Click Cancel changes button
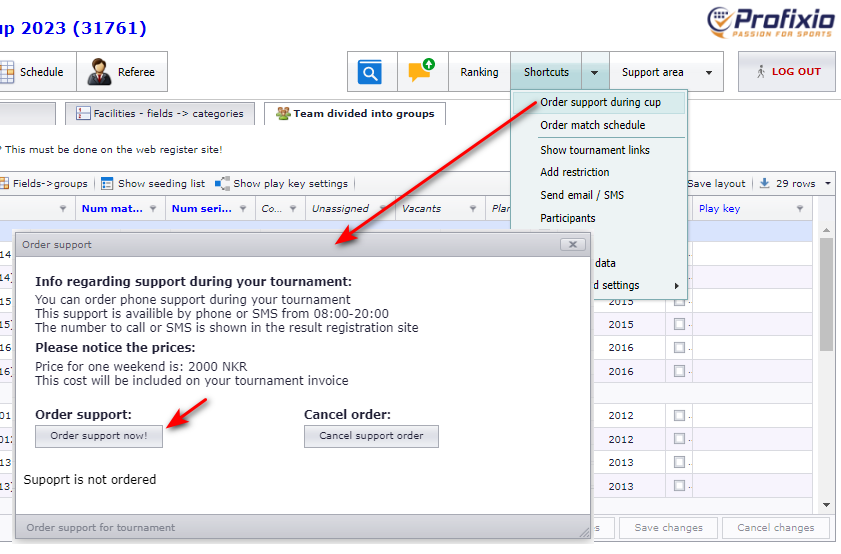Screen dimensions: 841x554 click(x=776, y=528)
